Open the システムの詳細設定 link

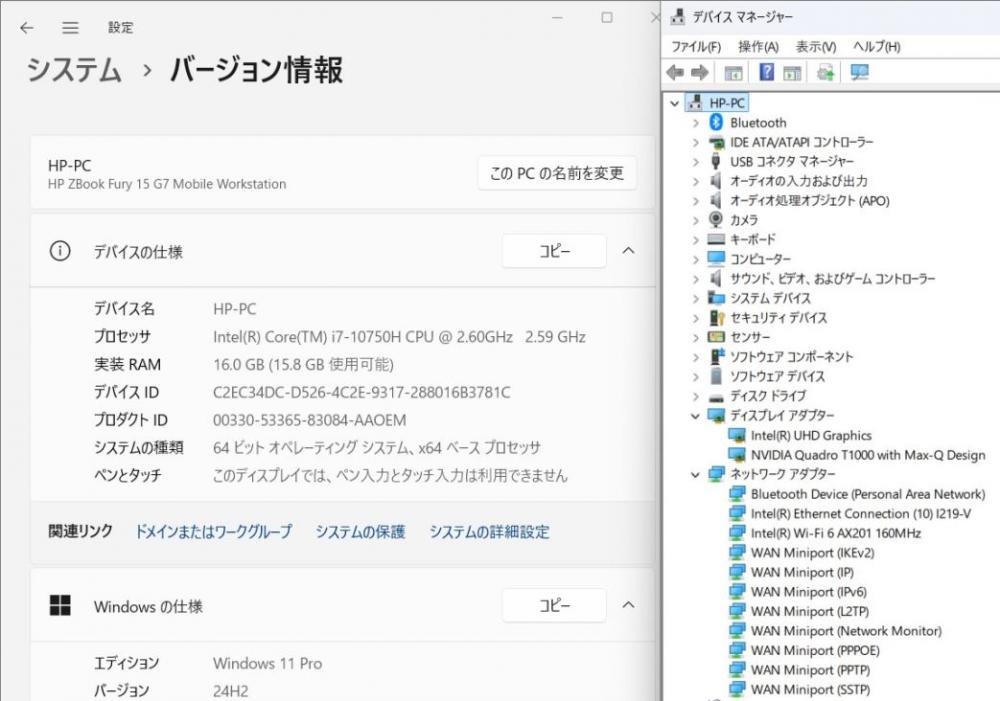click(x=489, y=531)
